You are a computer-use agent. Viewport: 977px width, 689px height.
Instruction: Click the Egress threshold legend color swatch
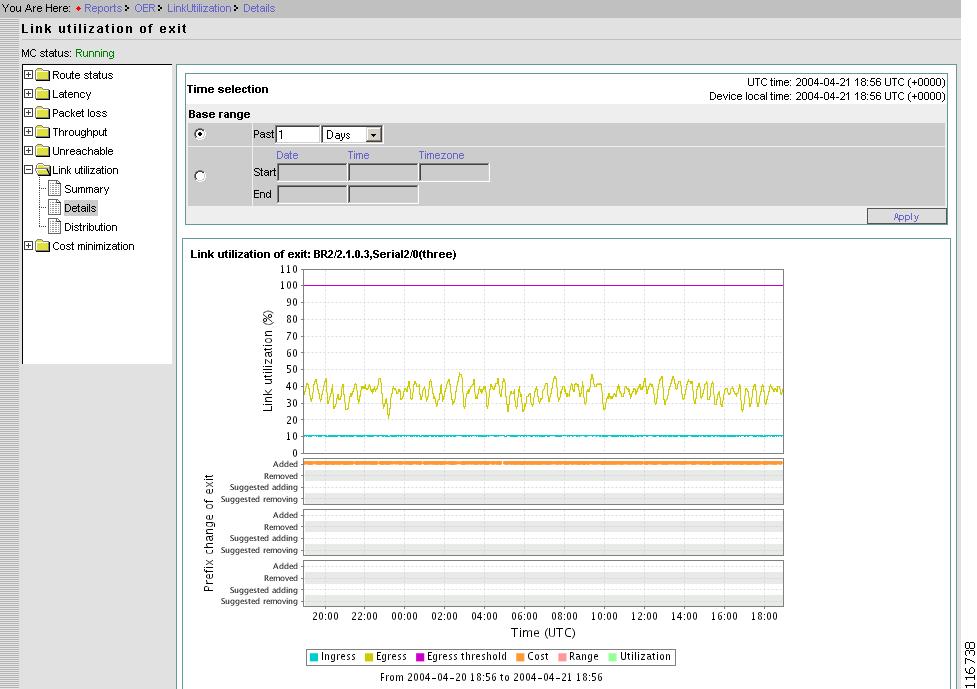(x=421, y=657)
